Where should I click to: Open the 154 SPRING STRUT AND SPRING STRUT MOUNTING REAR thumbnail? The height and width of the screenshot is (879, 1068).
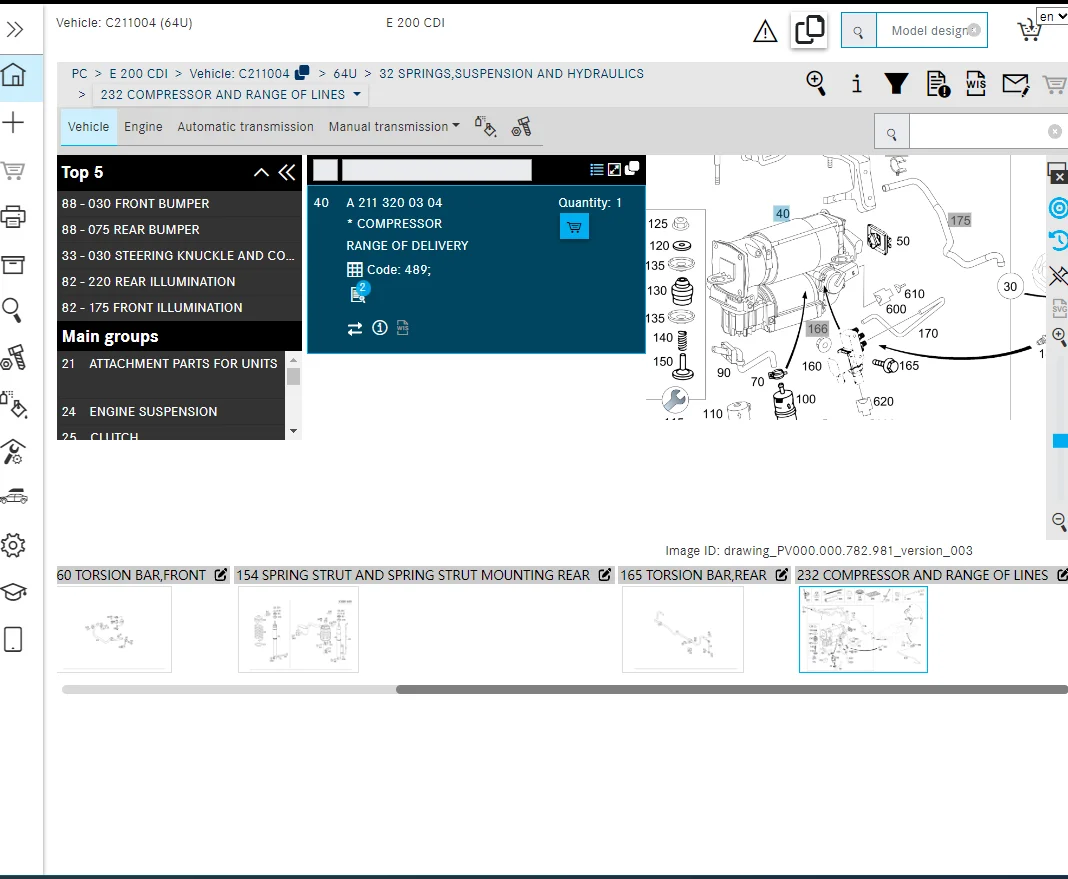[x=298, y=629]
